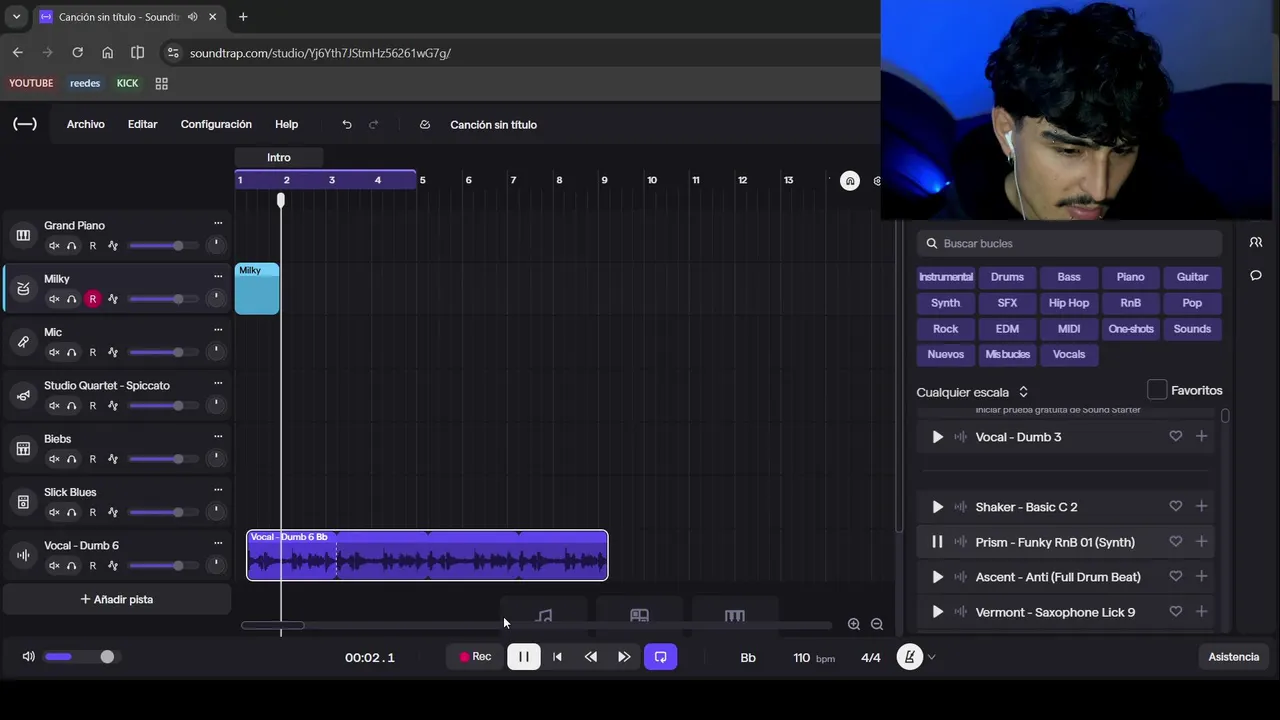Open the Asistencia support button
Viewport: 1280px width, 720px height.
pyautogui.click(x=1234, y=657)
